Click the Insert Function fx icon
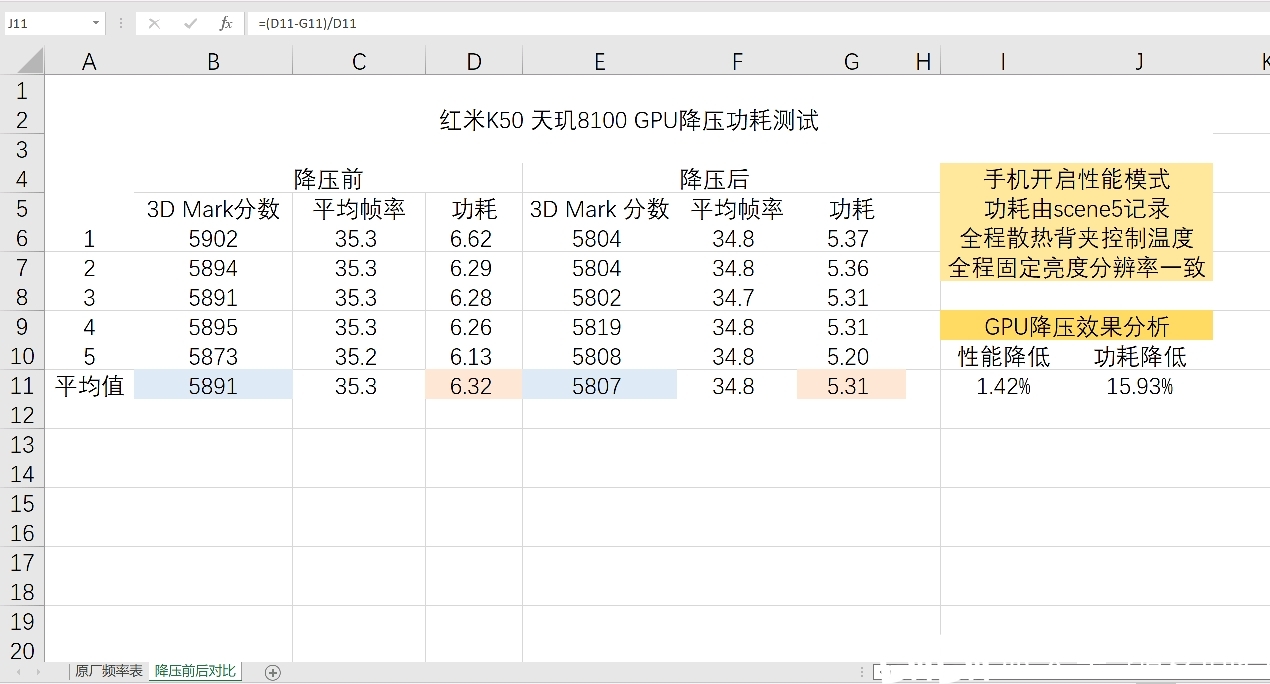Image resolution: width=1270 pixels, height=684 pixels. pyautogui.click(x=226, y=23)
